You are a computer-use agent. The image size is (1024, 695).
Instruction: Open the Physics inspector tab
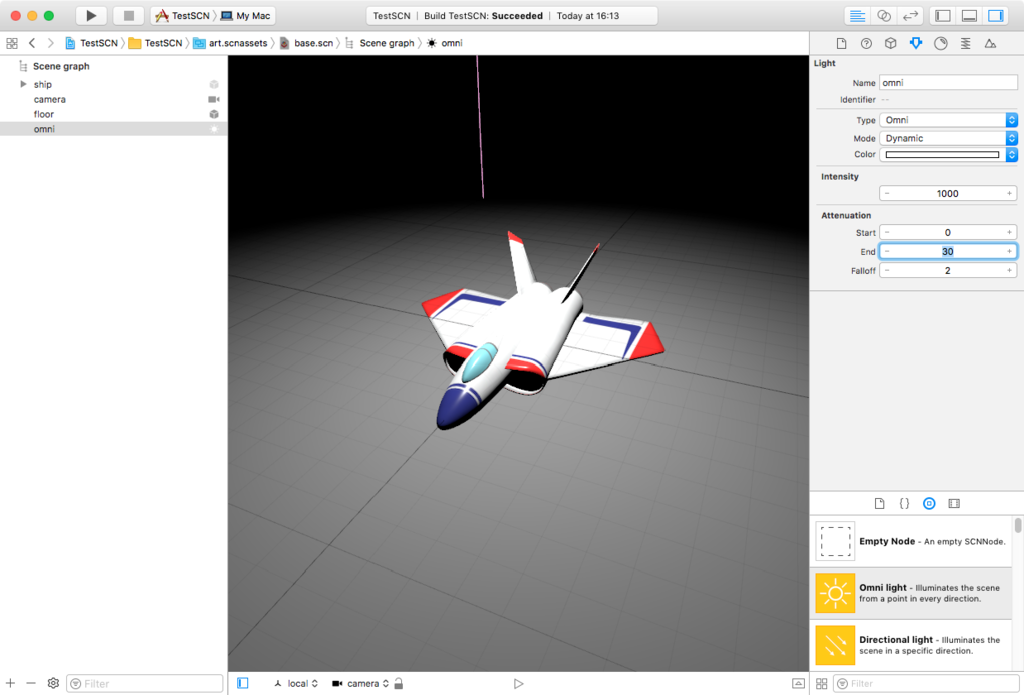point(965,43)
